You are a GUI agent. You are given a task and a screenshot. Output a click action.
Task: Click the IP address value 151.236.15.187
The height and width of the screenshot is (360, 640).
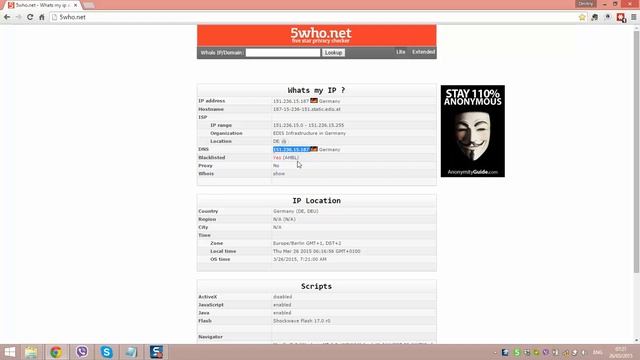pos(291,101)
